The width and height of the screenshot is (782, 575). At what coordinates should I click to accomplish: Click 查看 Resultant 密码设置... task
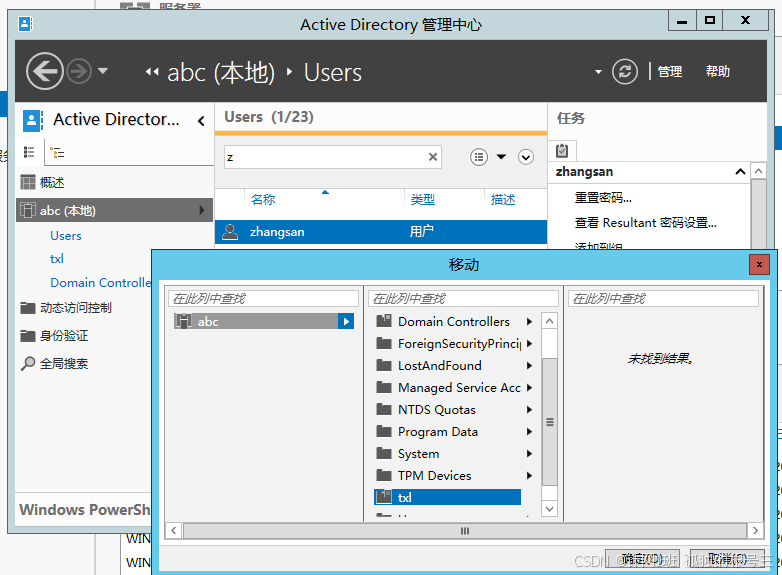coord(645,223)
